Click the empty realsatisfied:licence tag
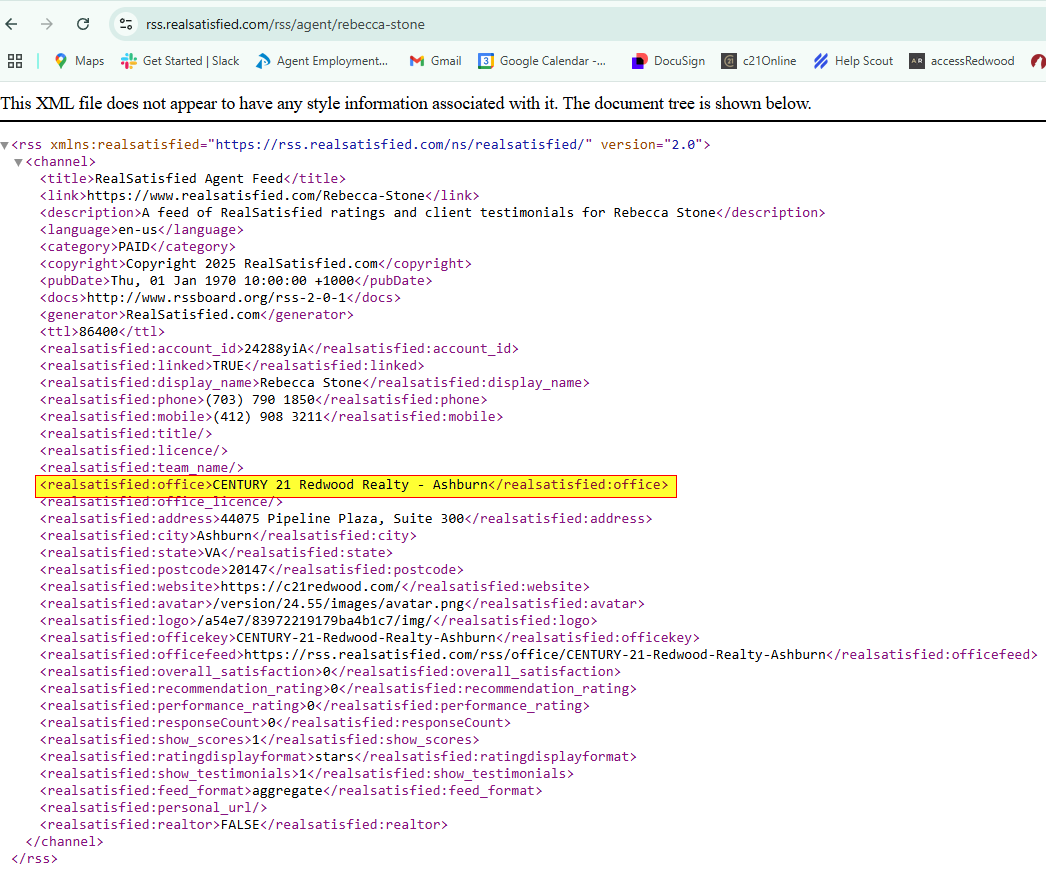The height and width of the screenshot is (871, 1046). click(133, 451)
